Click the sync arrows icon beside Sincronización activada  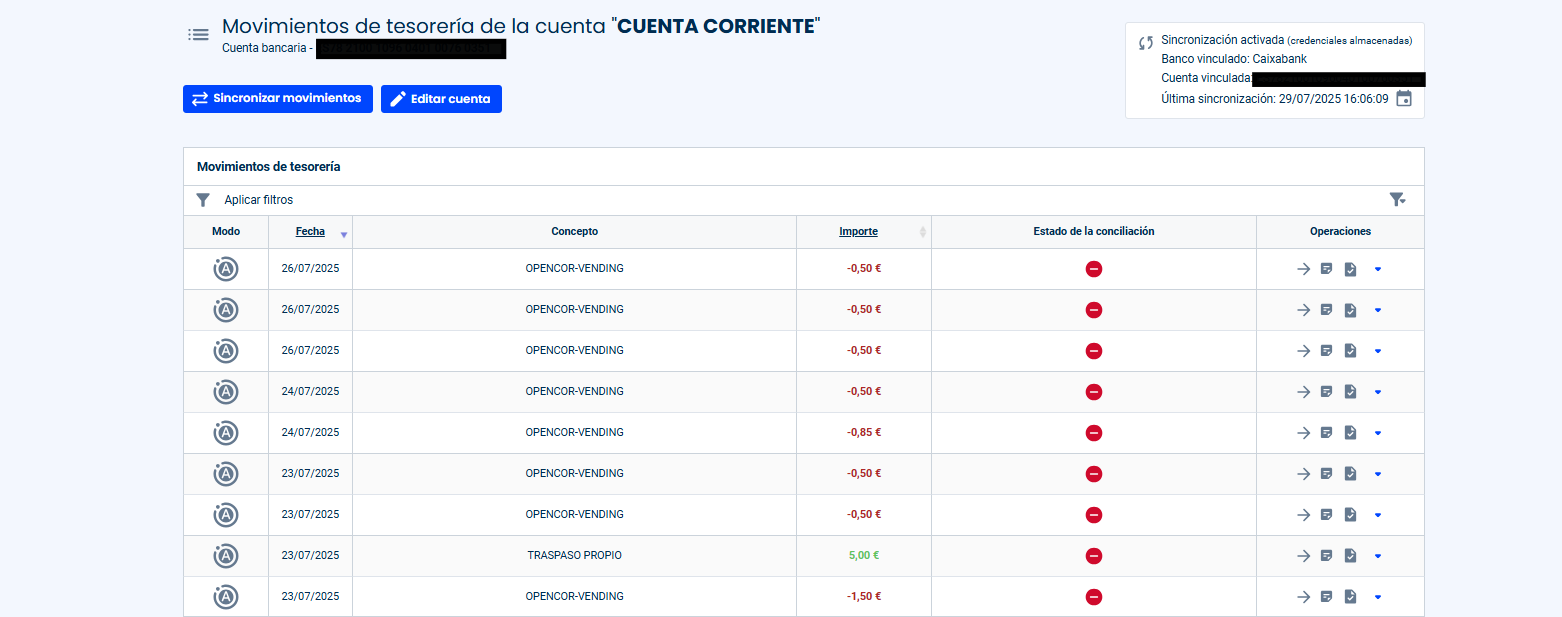pyautogui.click(x=1146, y=43)
